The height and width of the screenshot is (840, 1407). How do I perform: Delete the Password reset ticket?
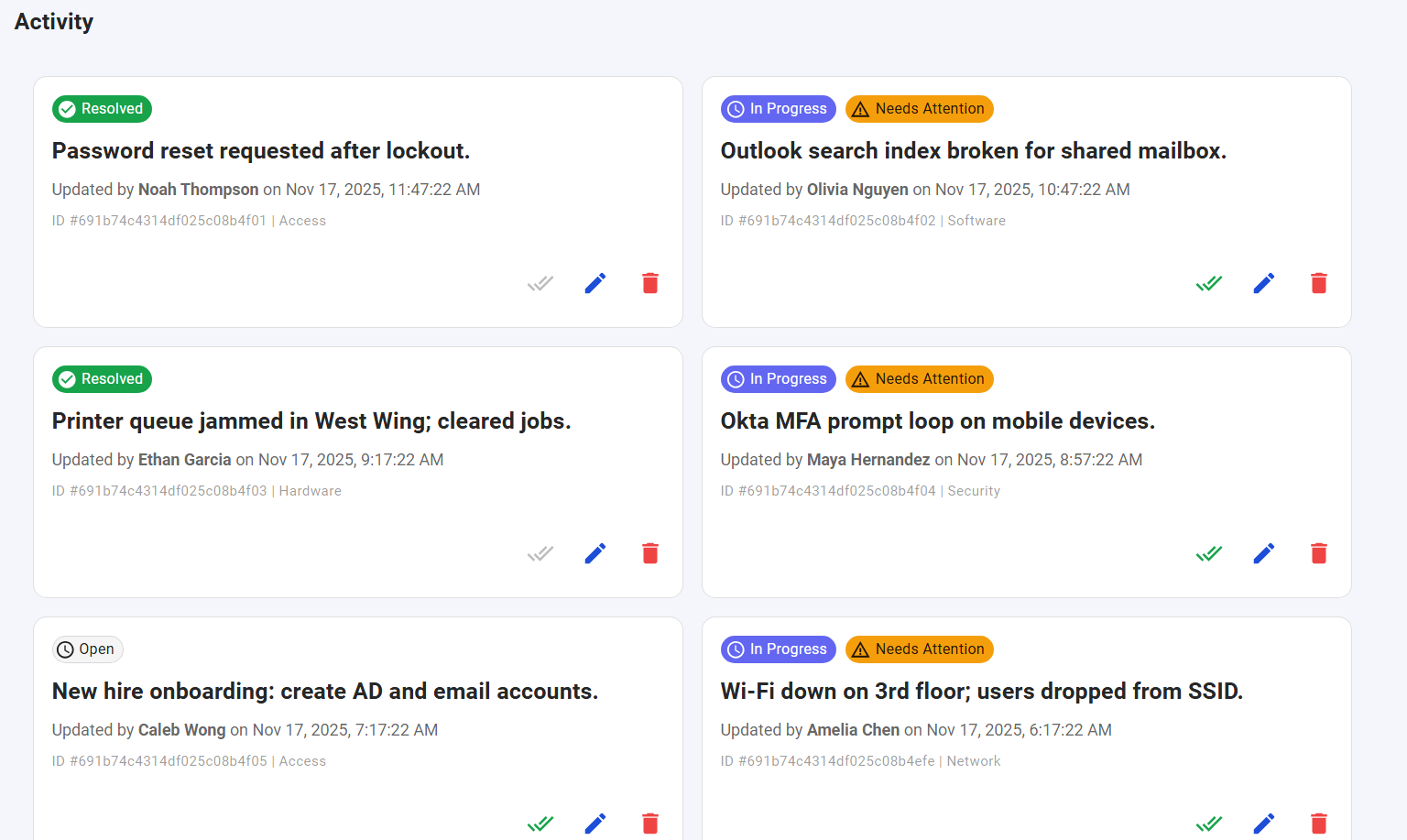[650, 283]
